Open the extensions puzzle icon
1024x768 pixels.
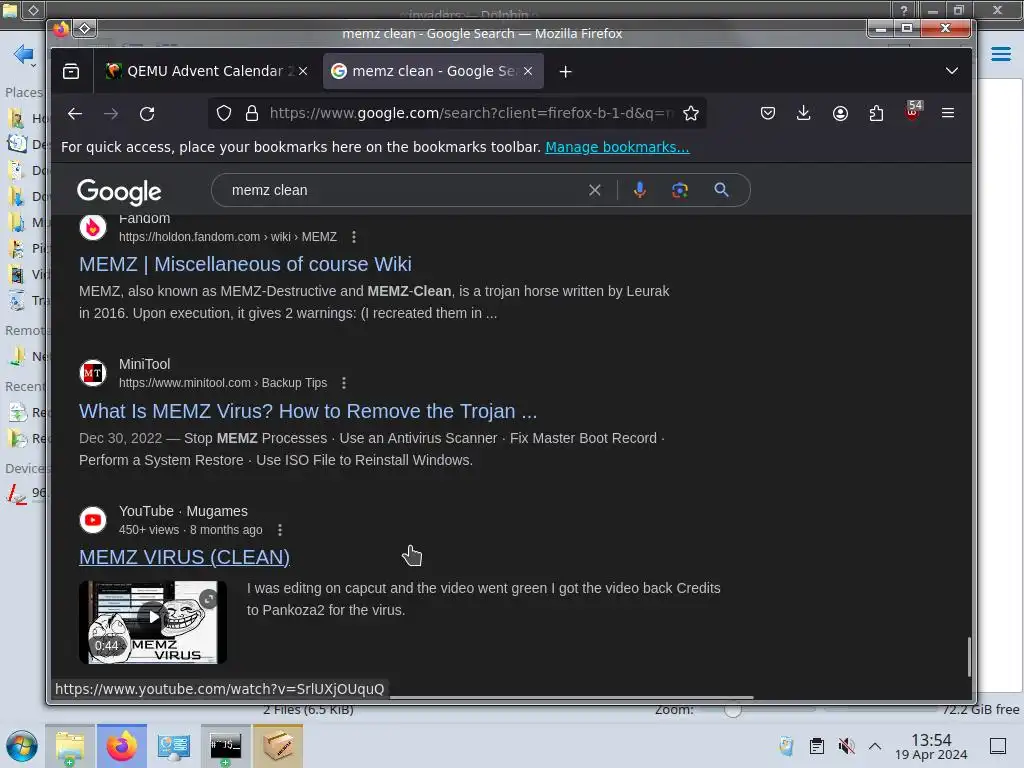[x=876, y=114]
